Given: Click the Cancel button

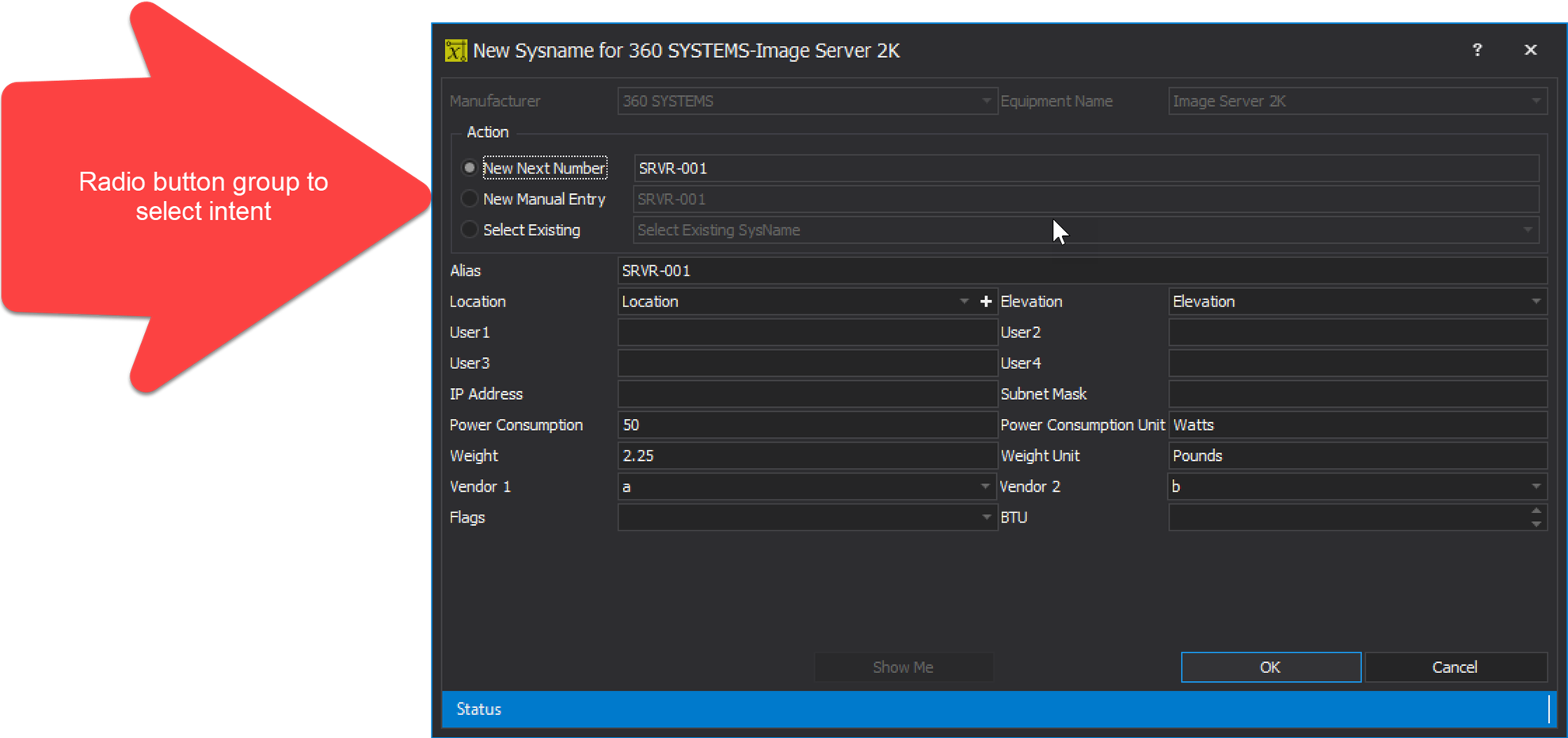Looking at the screenshot, I should click(1456, 668).
